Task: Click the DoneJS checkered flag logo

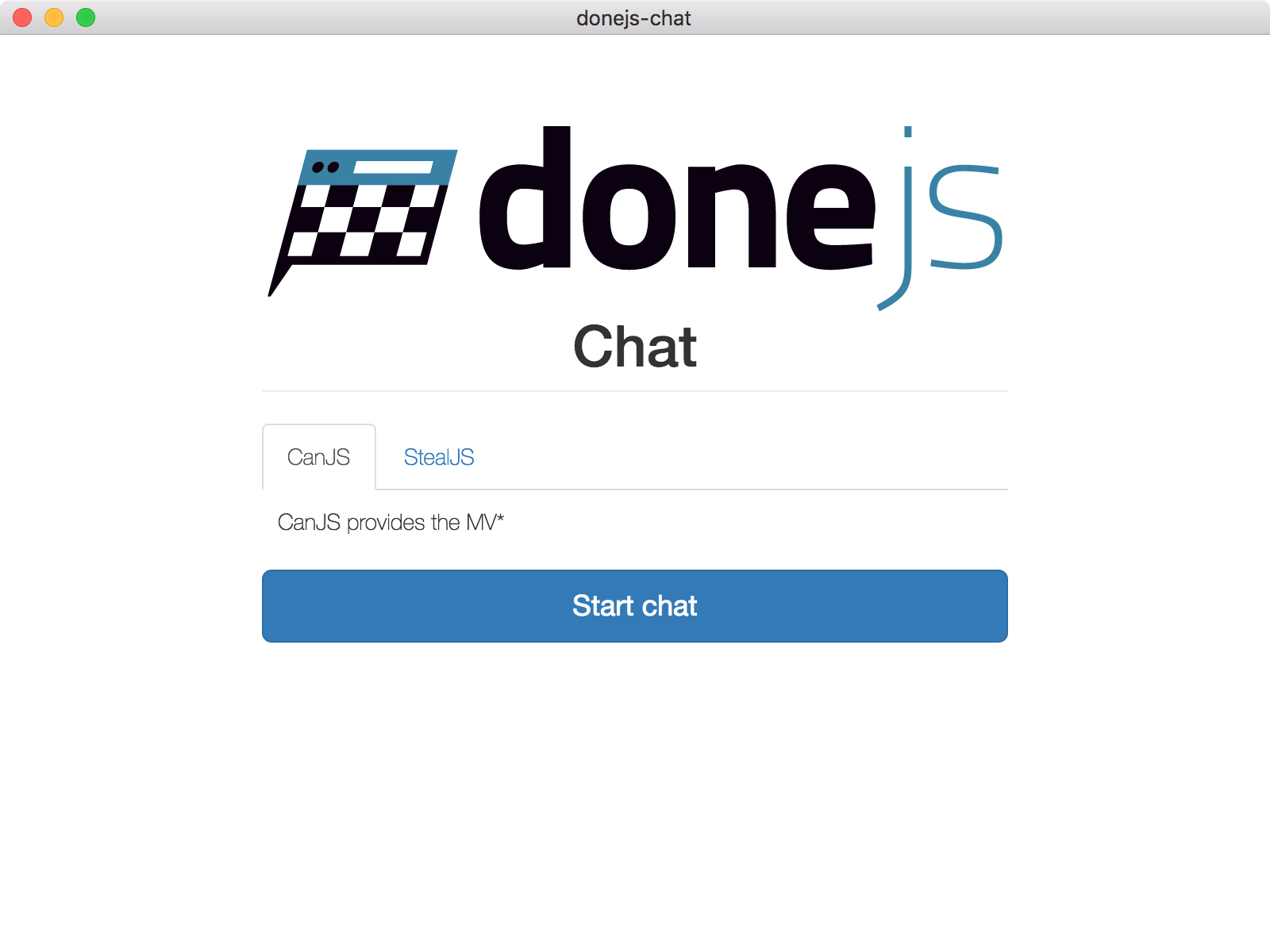Action: click(x=363, y=222)
